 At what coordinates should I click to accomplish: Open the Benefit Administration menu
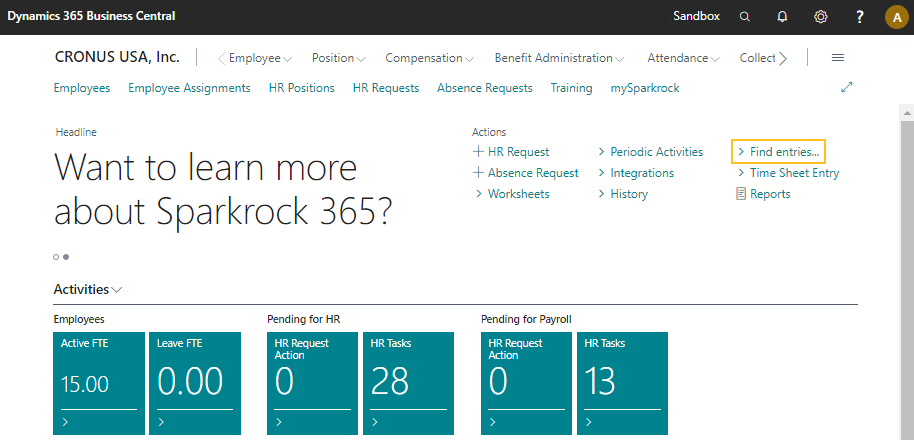(x=559, y=58)
